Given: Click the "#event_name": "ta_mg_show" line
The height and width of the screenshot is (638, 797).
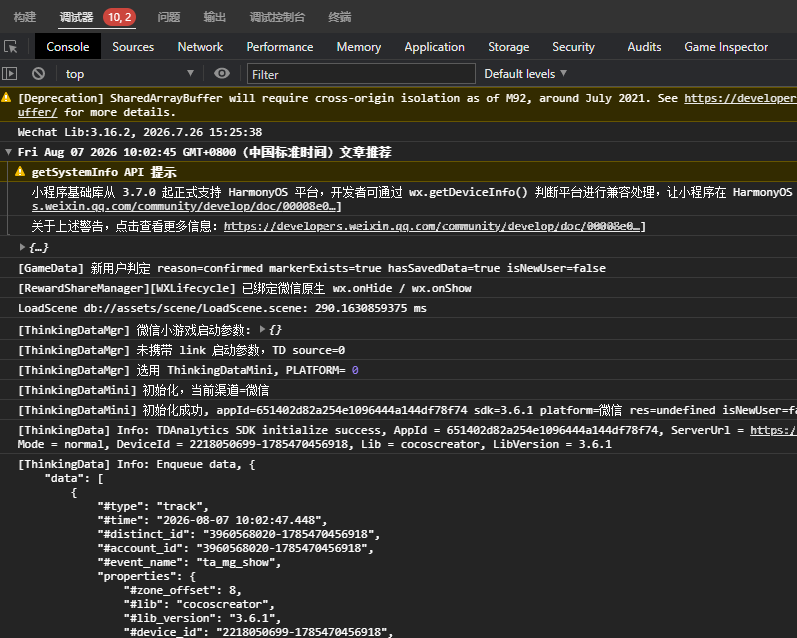Looking at the screenshot, I should pos(189,562).
